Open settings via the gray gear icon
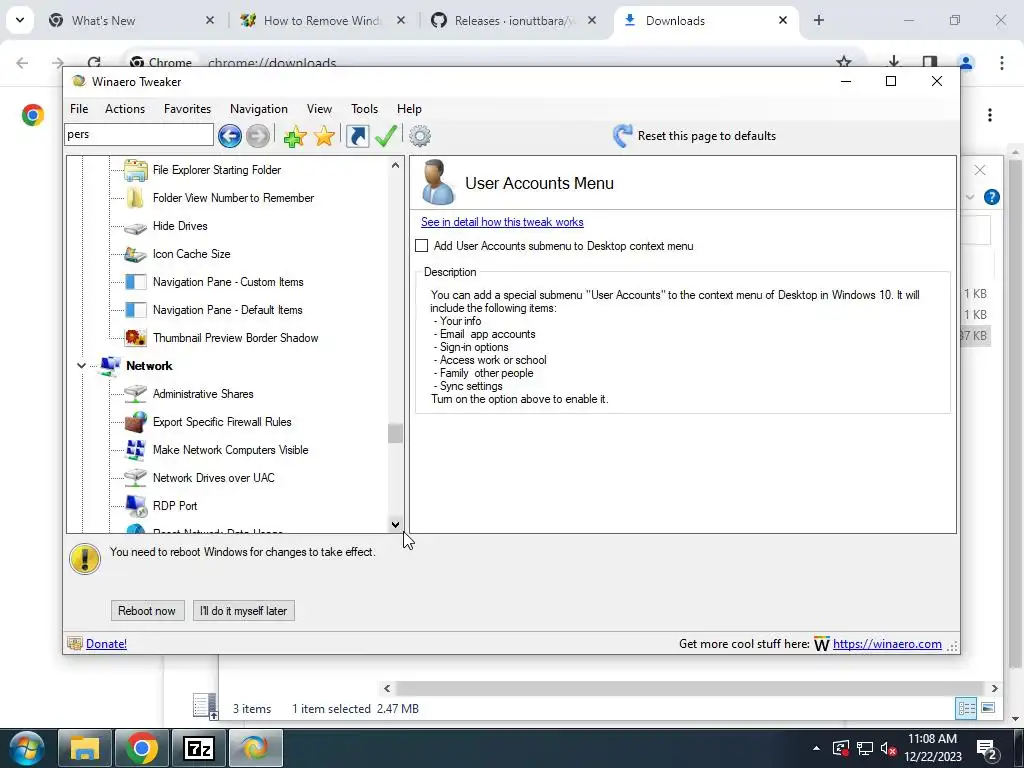Image resolution: width=1024 pixels, height=768 pixels. click(420, 136)
